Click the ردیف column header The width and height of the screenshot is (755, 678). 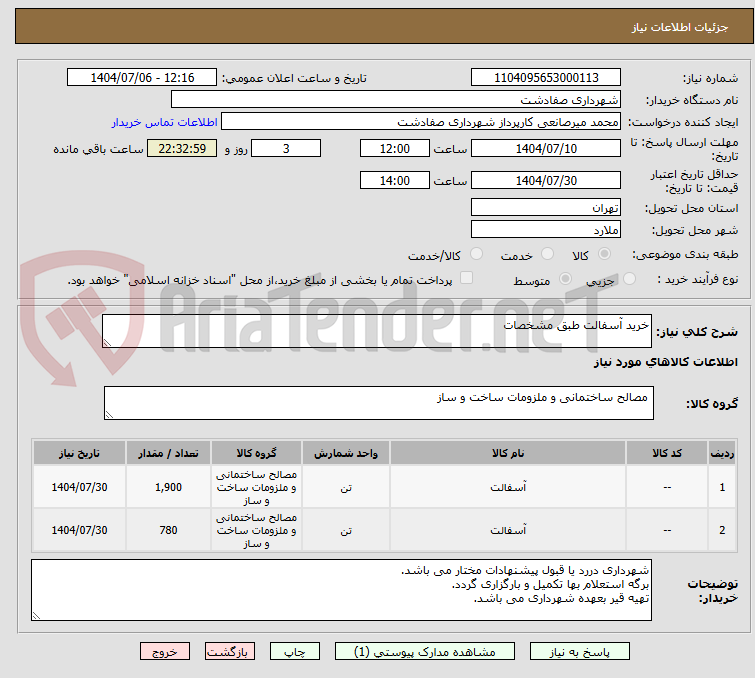(x=722, y=453)
